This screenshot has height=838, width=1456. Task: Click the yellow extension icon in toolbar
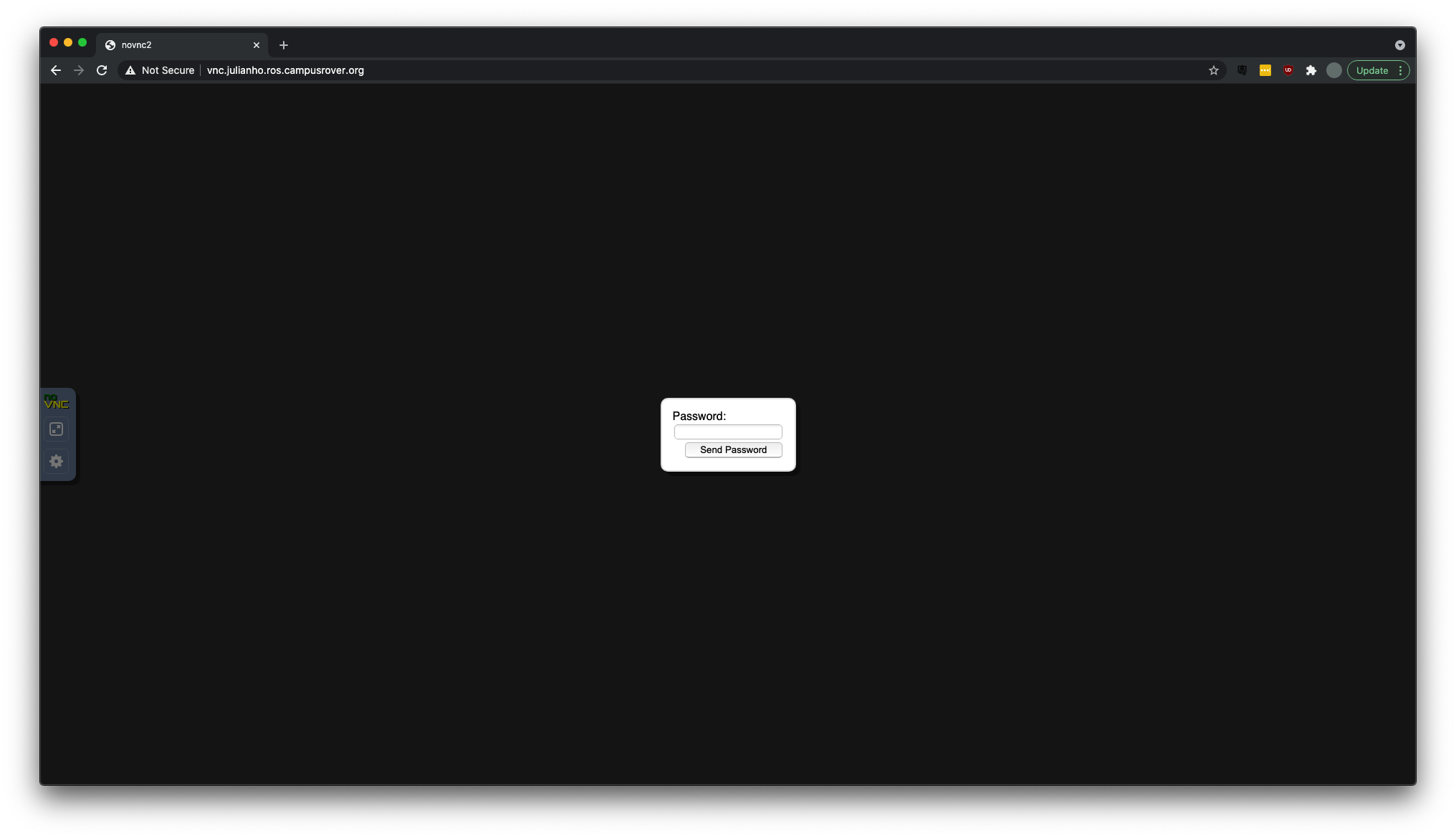(x=1264, y=70)
